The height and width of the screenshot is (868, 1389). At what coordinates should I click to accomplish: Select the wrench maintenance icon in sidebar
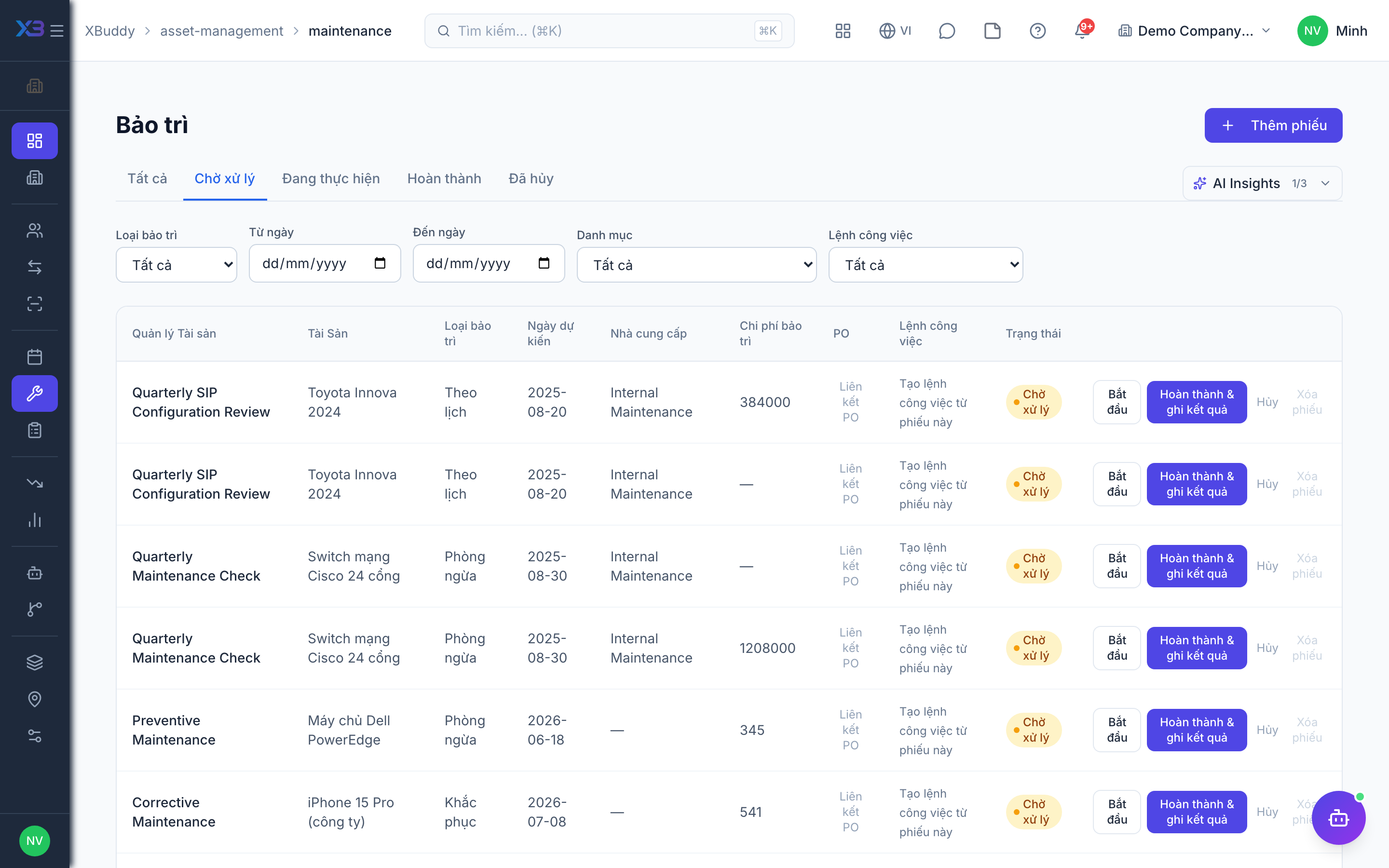(34, 393)
